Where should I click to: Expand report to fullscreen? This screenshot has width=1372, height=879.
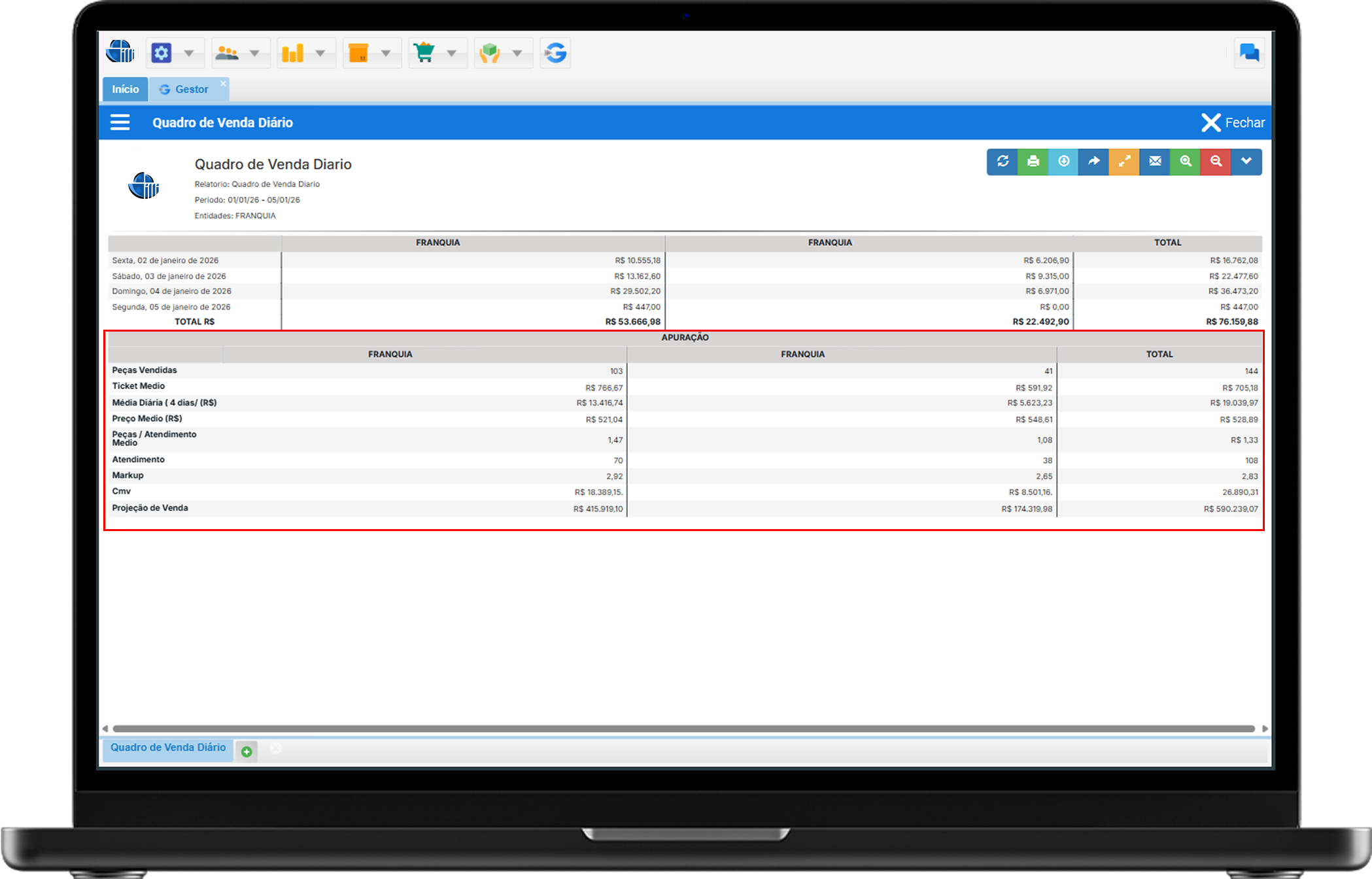1124,162
